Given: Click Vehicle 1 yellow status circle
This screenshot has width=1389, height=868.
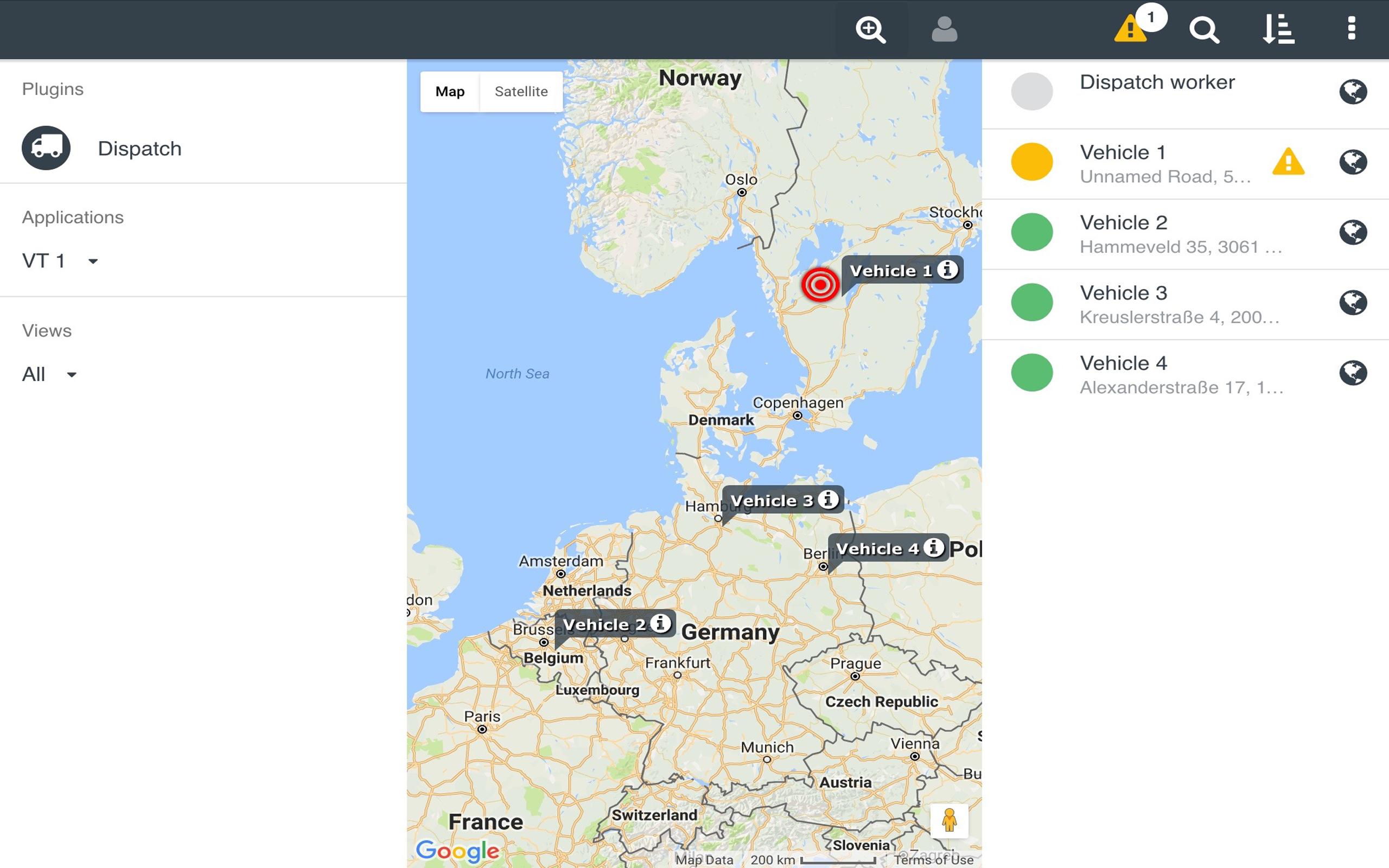Looking at the screenshot, I should (x=1031, y=162).
